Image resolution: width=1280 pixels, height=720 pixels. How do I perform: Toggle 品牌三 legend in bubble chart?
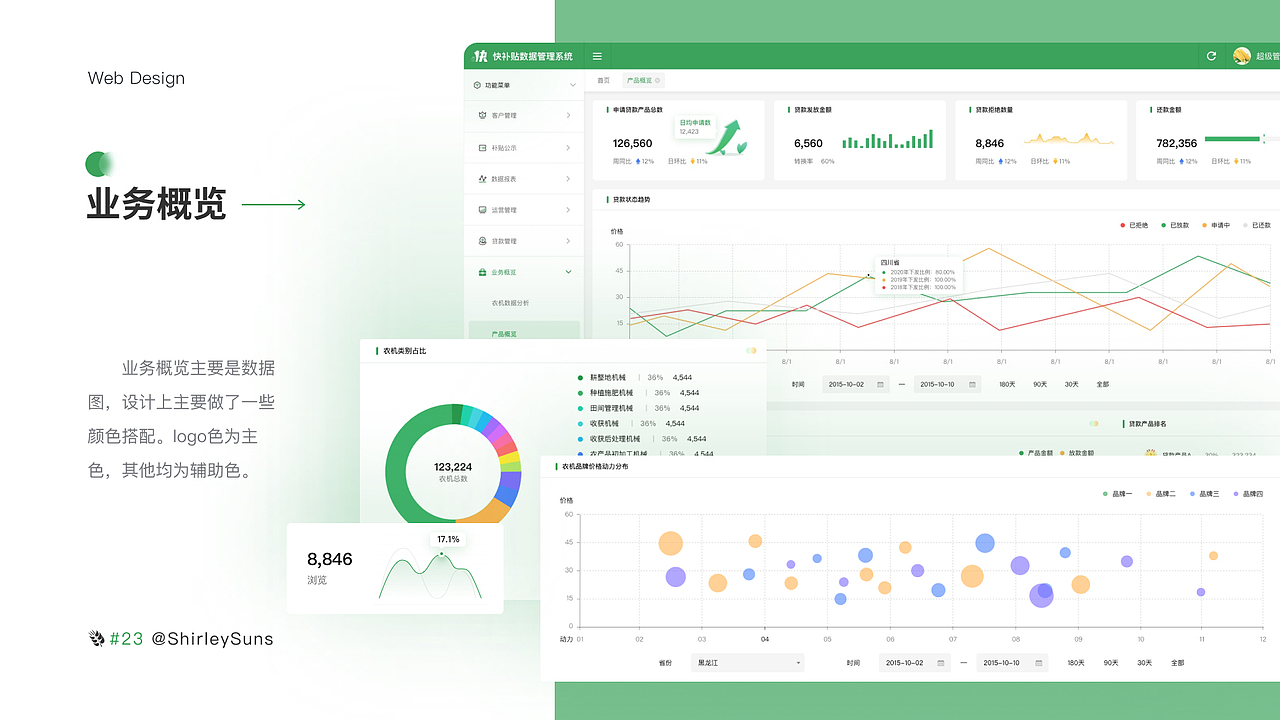pyautogui.click(x=1204, y=494)
